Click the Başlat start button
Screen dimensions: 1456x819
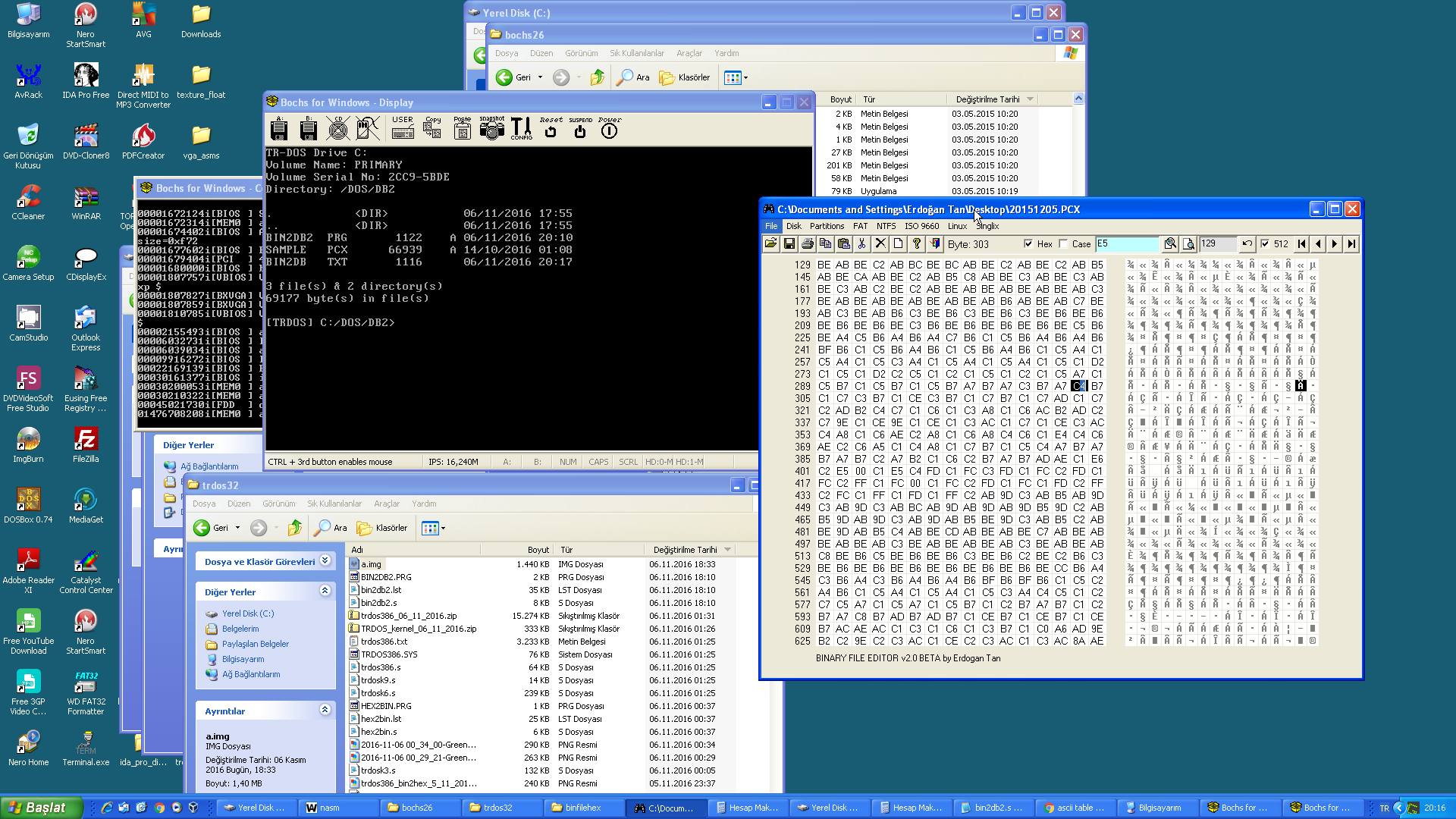pos(42,808)
